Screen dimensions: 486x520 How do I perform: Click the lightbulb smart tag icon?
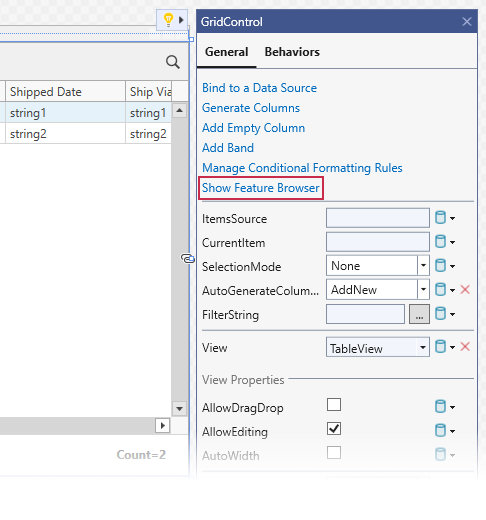[x=168, y=20]
